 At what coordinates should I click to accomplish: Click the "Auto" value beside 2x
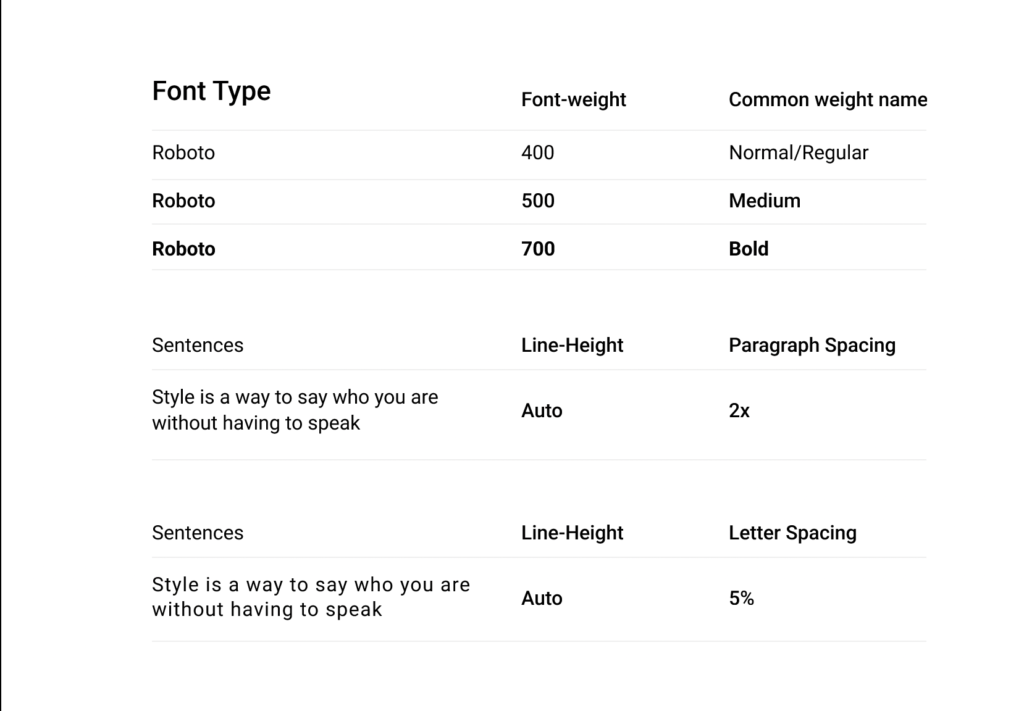tap(542, 411)
